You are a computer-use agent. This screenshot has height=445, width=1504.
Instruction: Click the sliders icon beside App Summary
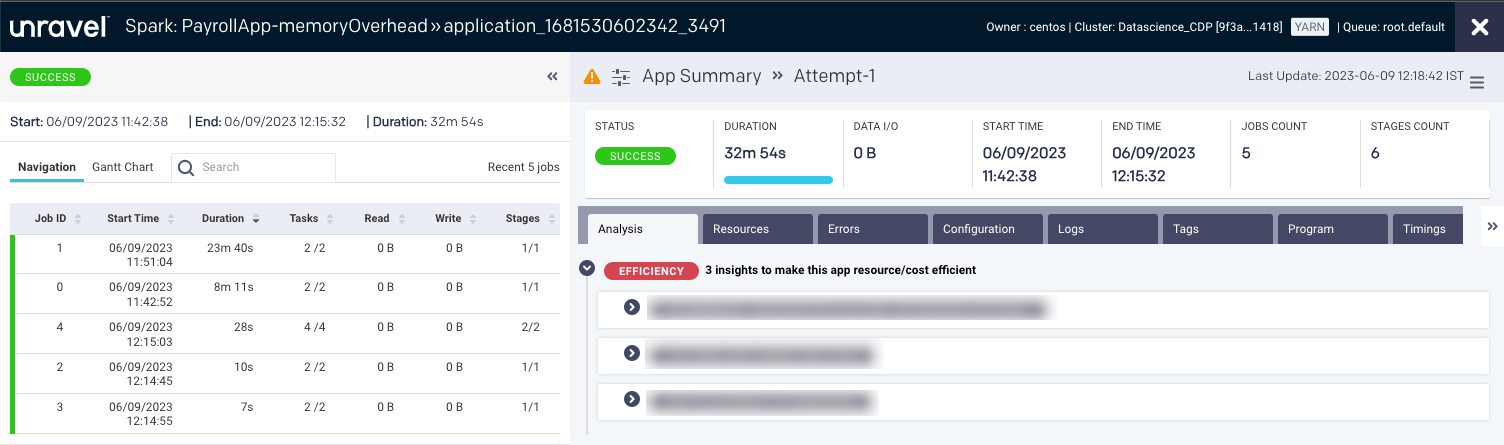tap(621, 77)
